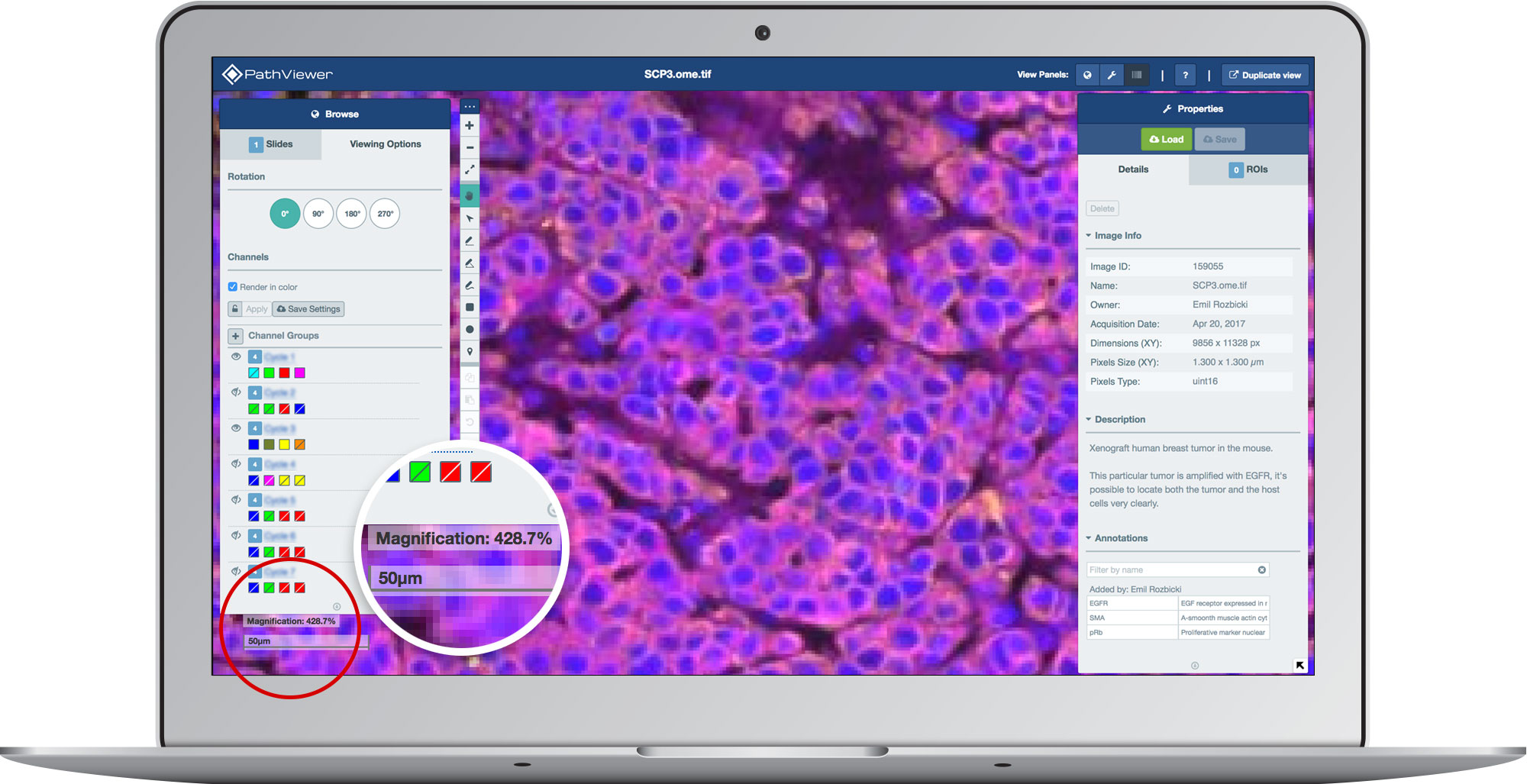1527x784 pixels.
Task: Set rotation to 0°
Action: tap(285, 214)
